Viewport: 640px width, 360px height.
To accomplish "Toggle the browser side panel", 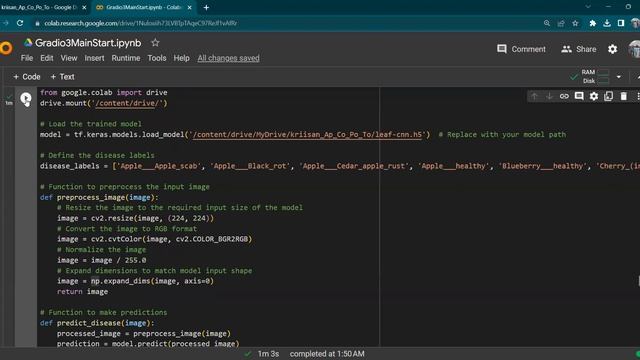I will coord(621,23).
